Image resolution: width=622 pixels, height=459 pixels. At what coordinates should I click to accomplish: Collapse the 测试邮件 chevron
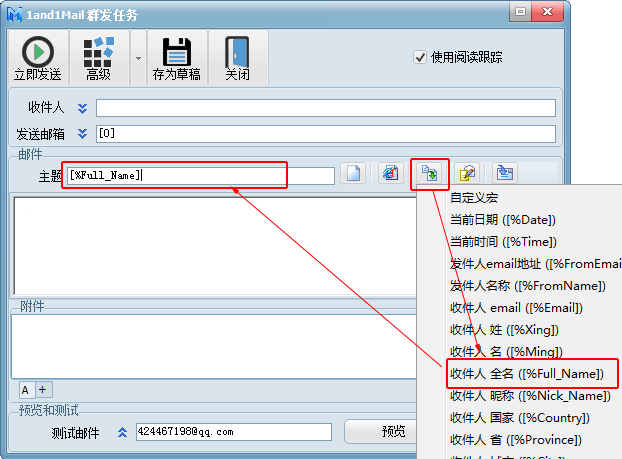(x=122, y=432)
